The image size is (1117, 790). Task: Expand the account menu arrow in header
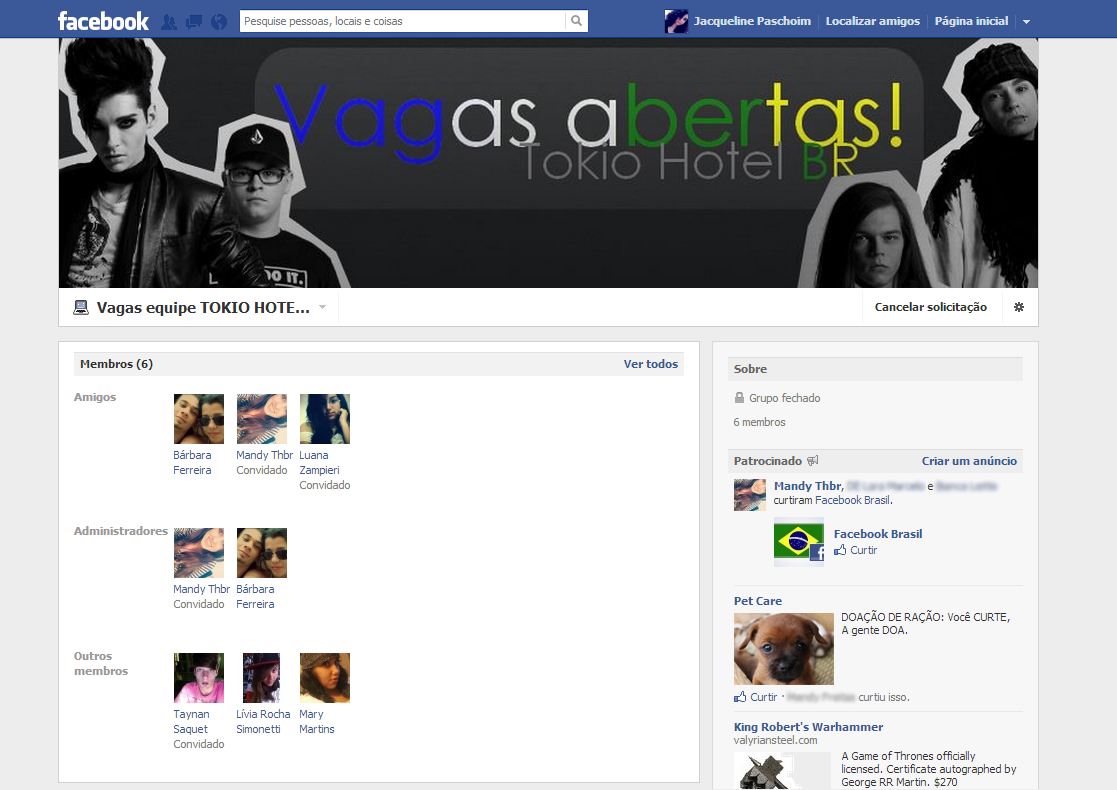click(1027, 22)
